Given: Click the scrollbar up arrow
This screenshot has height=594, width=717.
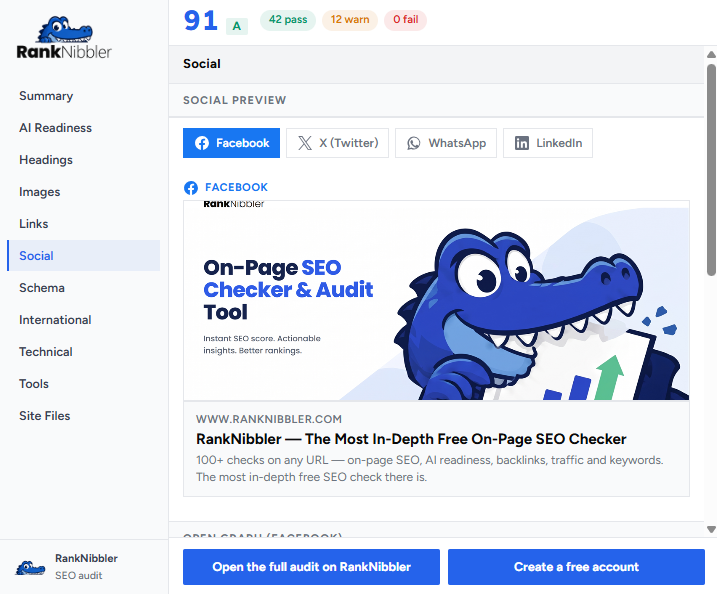Looking at the screenshot, I should tap(711, 55).
